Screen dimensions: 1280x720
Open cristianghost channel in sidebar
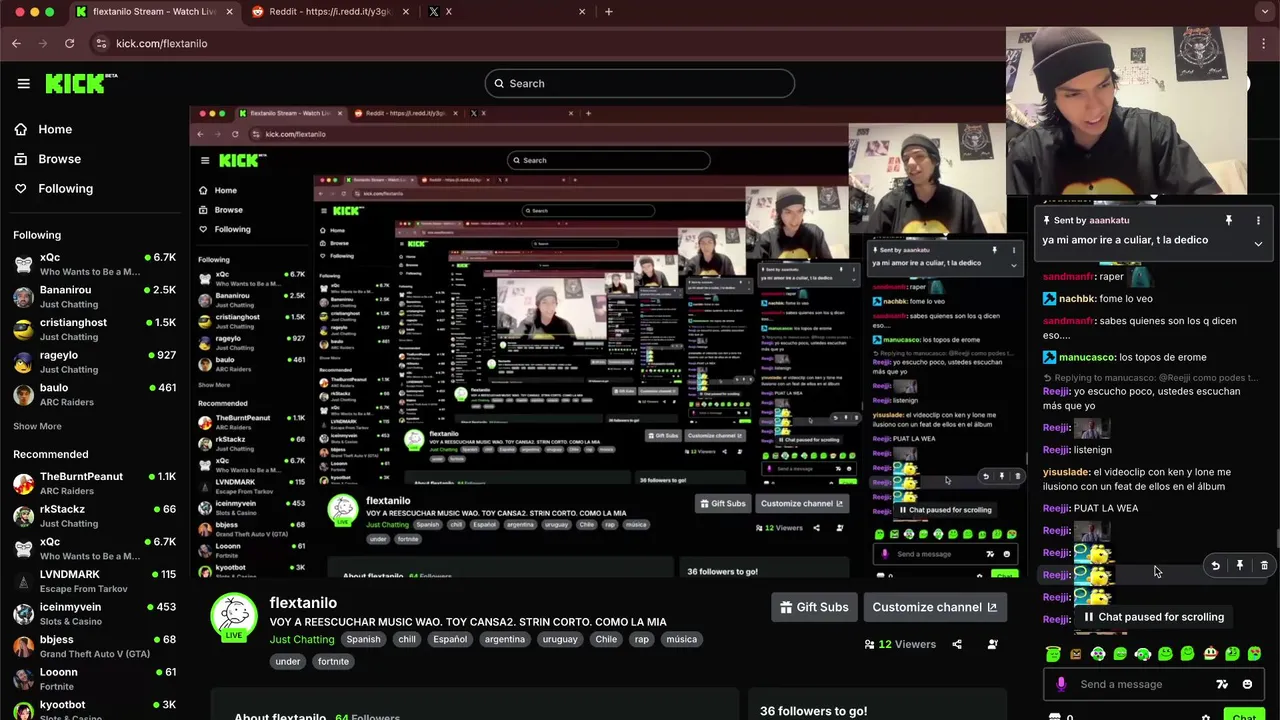(94, 329)
